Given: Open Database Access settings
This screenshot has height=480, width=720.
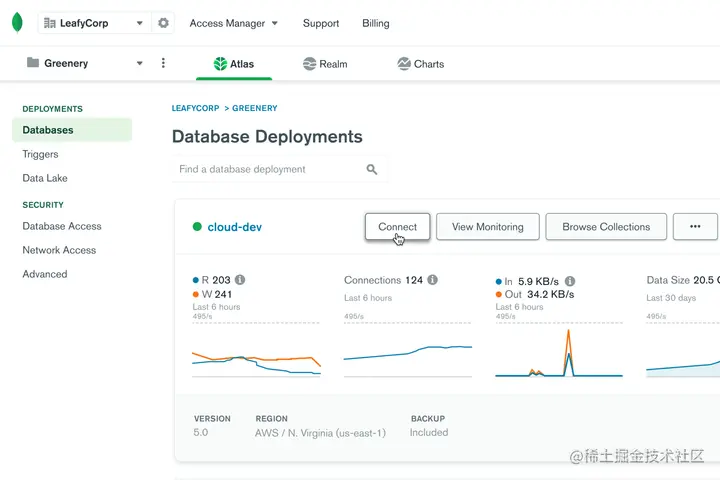Looking at the screenshot, I should pyautogui.click(x=62, y=226).
